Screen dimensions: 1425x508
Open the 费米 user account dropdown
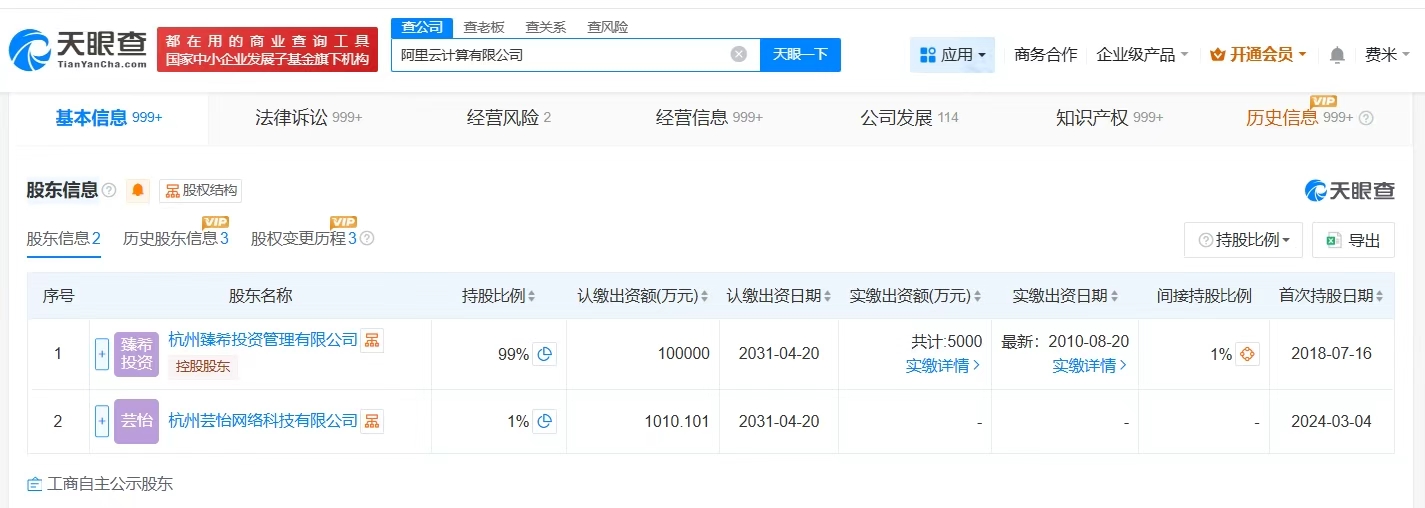click(1387, 55)
